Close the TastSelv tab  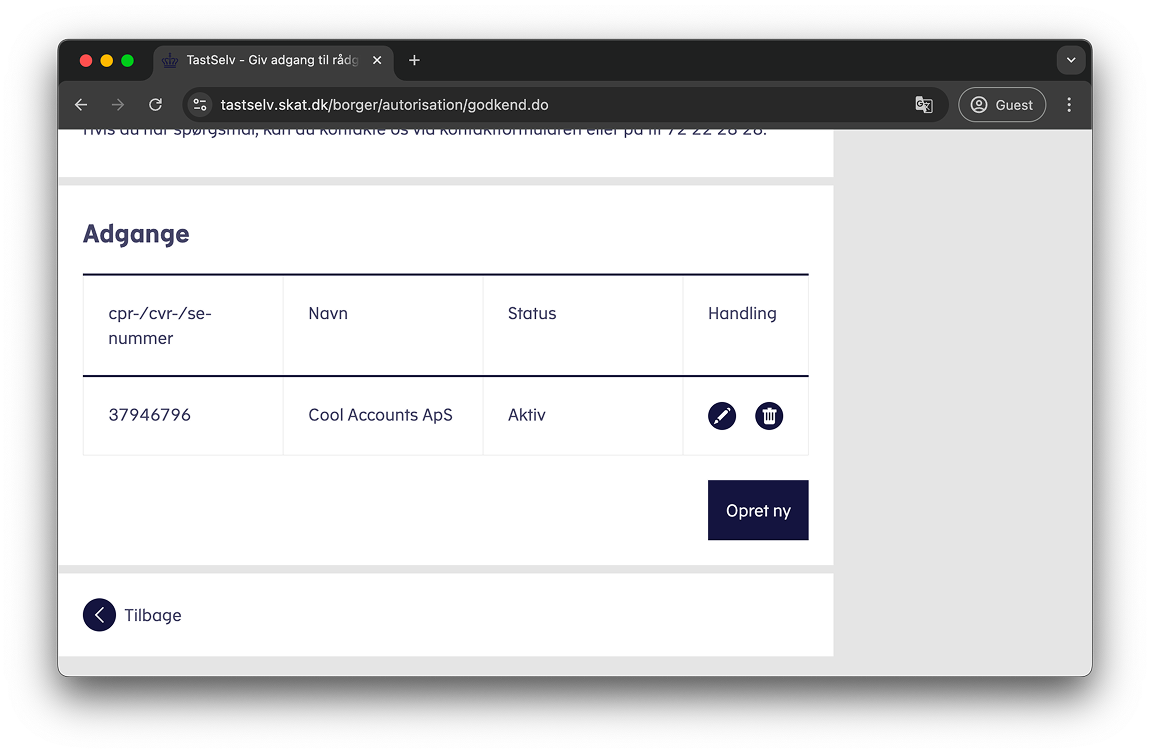click(x=377, y=61)
